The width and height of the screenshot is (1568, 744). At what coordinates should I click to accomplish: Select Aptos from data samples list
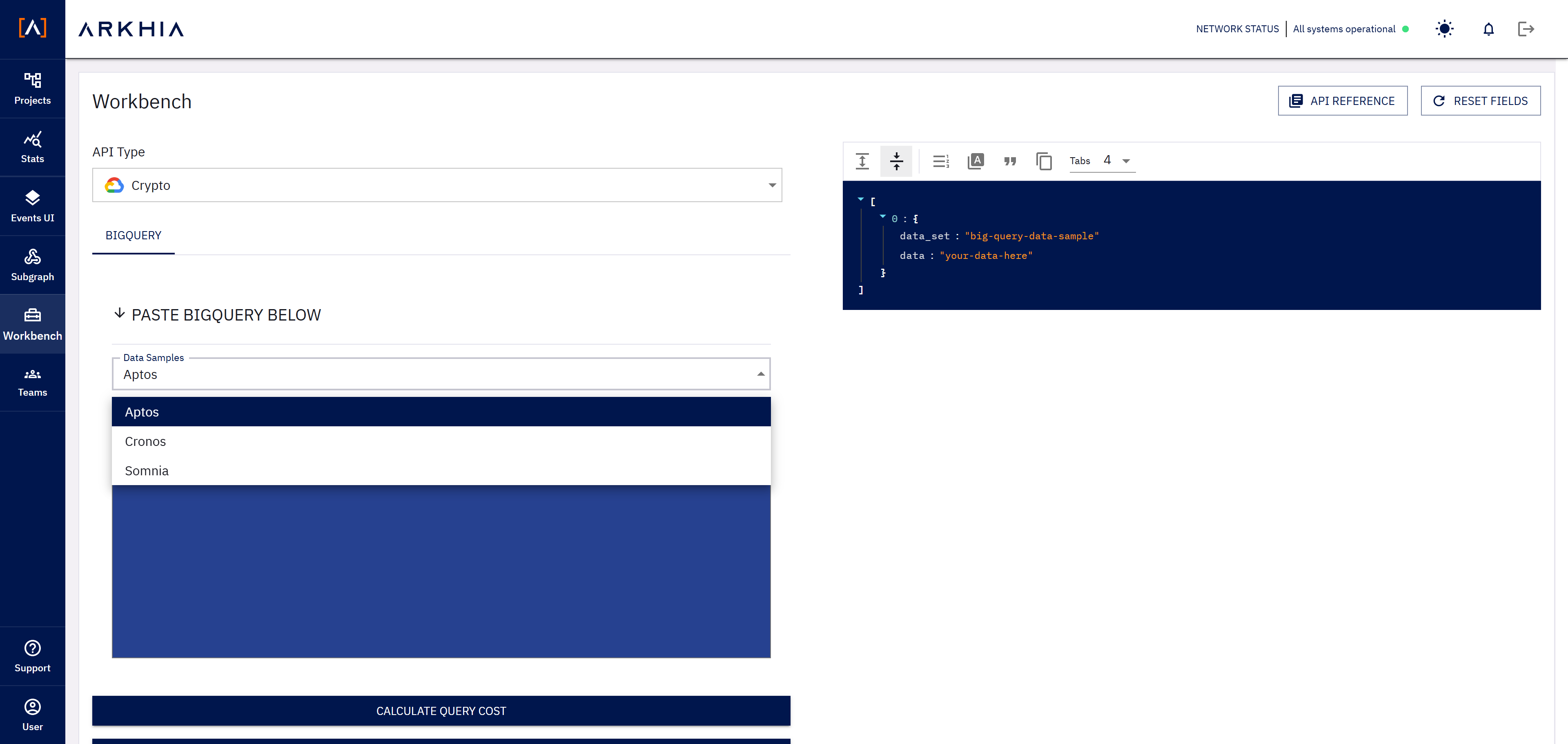(441, 412)
